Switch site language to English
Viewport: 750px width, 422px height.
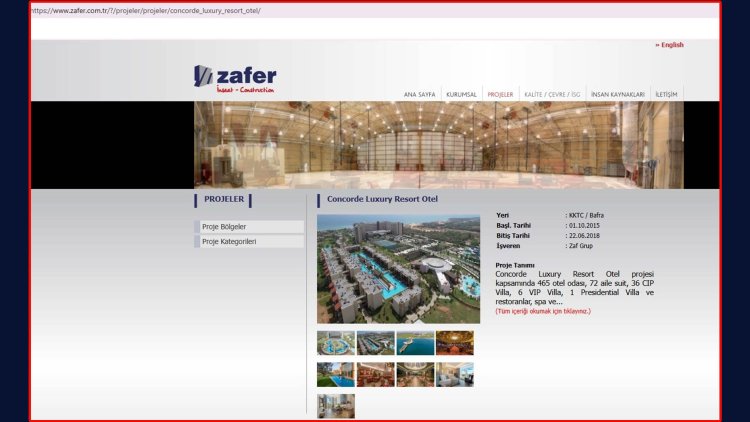(669, 45)
